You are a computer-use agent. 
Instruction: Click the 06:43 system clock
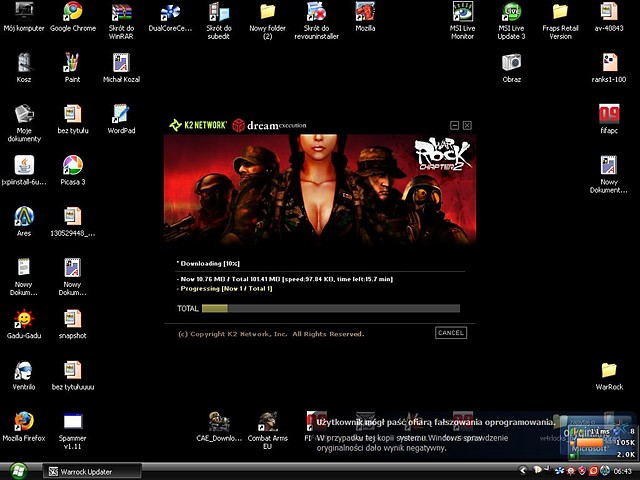pyautogui.click(x=622, y=471)
